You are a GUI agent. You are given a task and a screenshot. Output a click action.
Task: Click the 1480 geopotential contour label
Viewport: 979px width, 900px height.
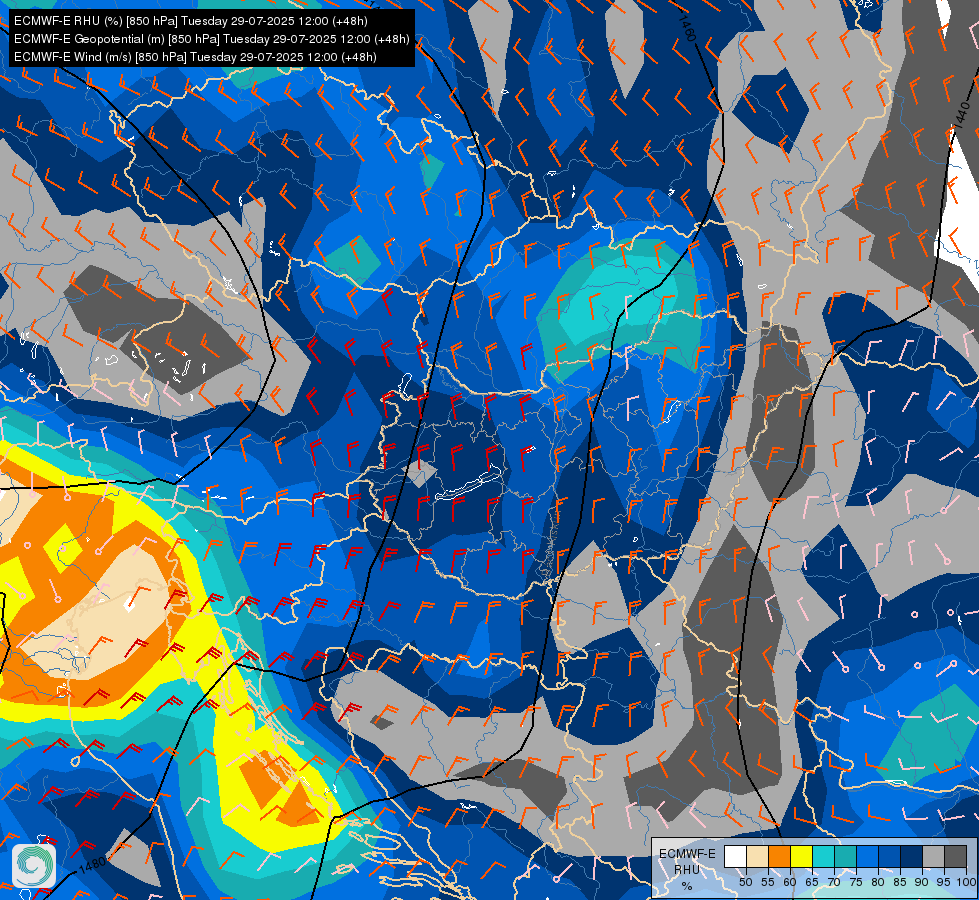tap(92, 865)
